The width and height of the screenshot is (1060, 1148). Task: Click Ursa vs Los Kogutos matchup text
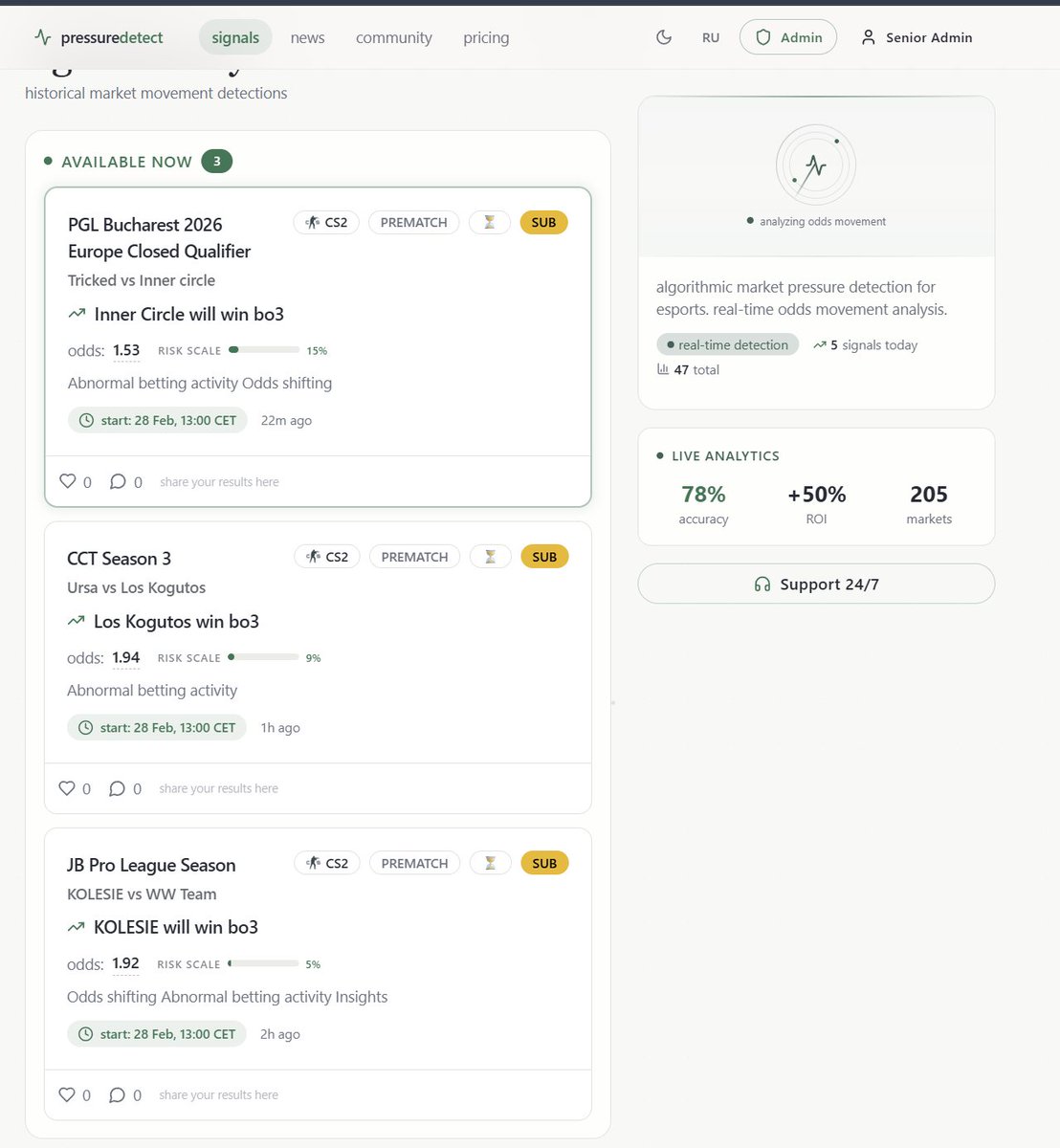point(136,587)
